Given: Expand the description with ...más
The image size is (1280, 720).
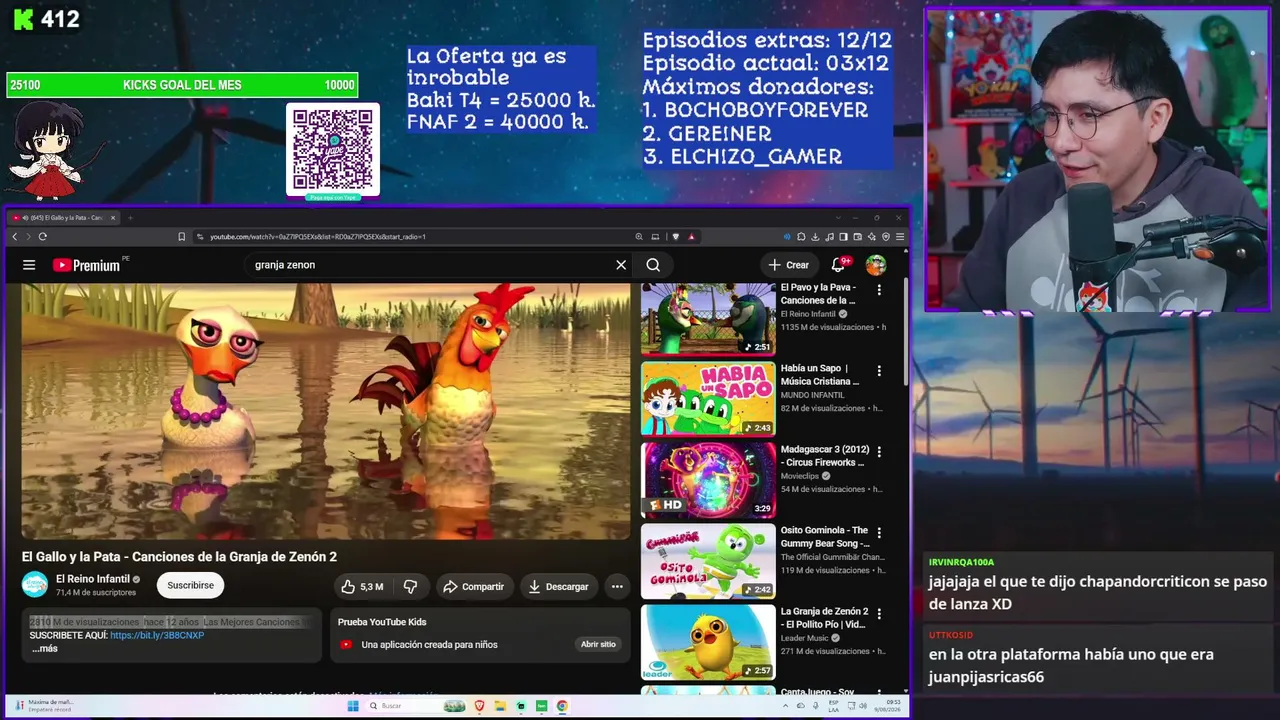Looking at the screenshot, I should 45,649.
